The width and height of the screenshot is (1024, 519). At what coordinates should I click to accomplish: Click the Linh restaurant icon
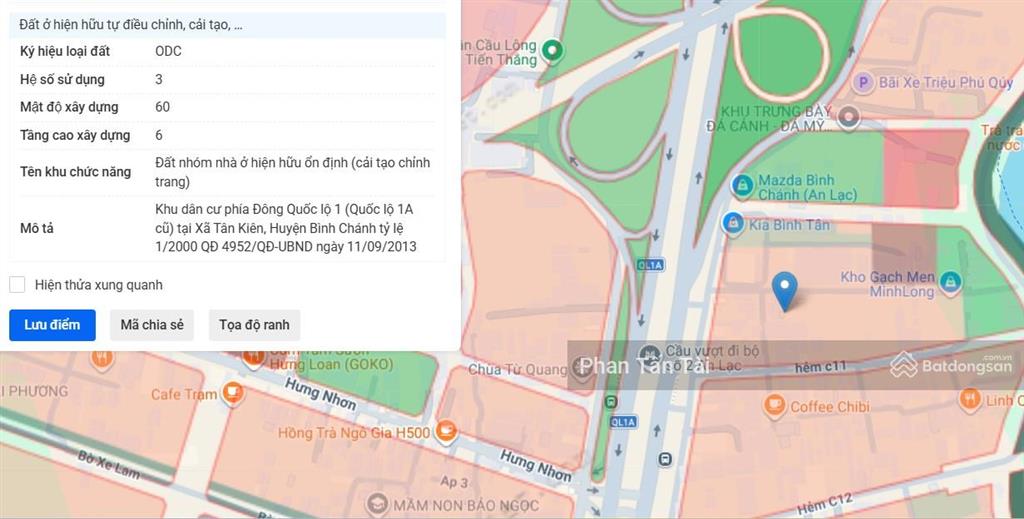point(970,400)
